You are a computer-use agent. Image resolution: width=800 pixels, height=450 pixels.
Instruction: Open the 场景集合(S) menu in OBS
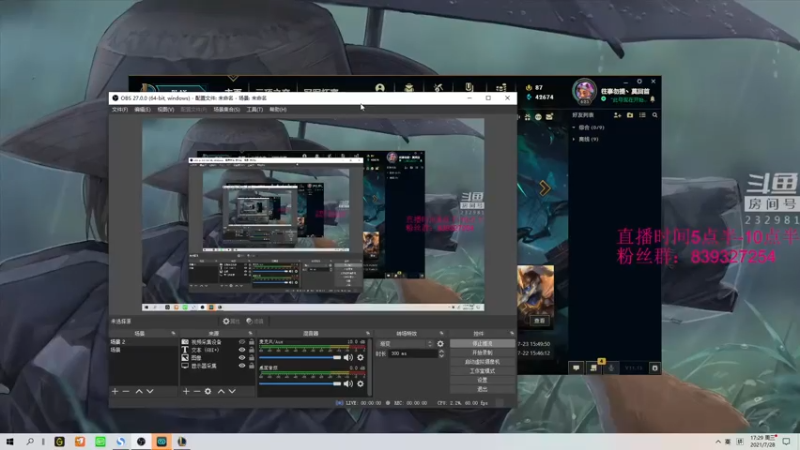point(227,109)
